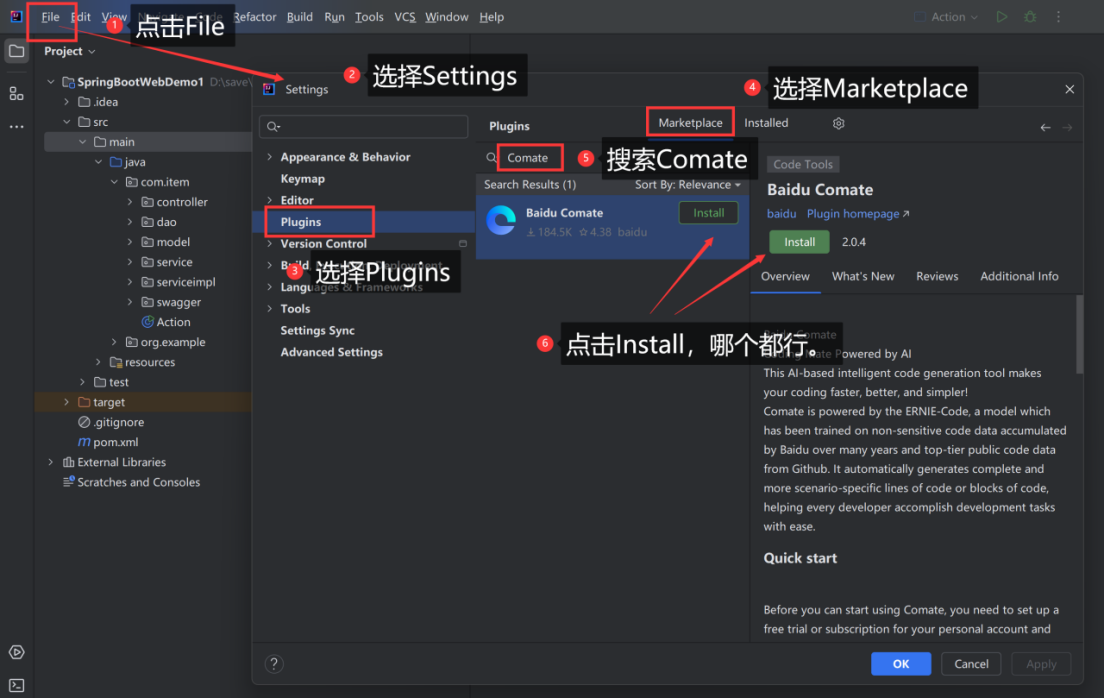This screenshot has height=698, width=1104.
Task: Expand Appearance & Behavior settings
Action: point(270,157)
